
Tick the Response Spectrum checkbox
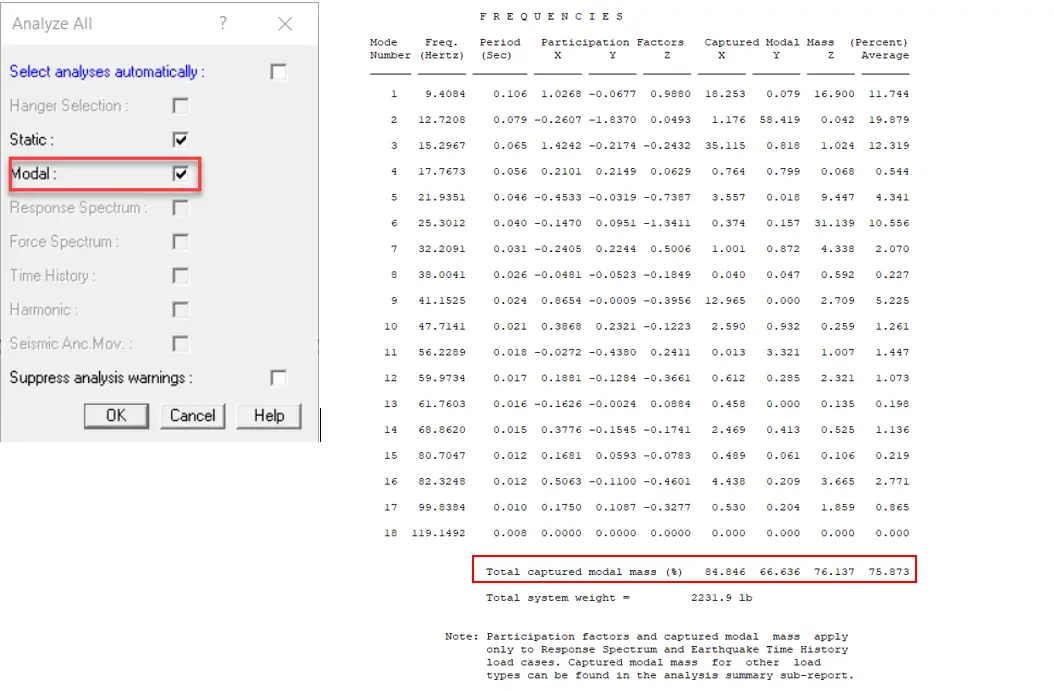point(180,208)
